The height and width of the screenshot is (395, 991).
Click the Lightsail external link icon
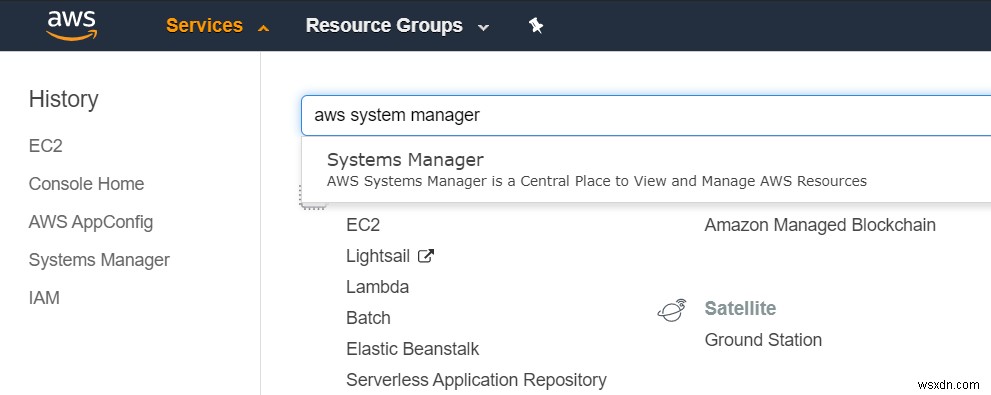(426, 256)
